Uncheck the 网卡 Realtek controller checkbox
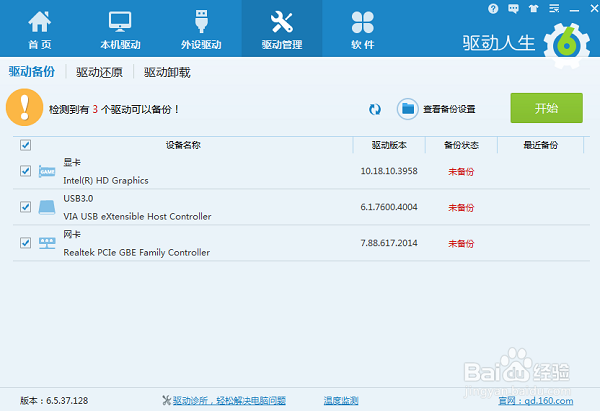 [x=26, y=243]
